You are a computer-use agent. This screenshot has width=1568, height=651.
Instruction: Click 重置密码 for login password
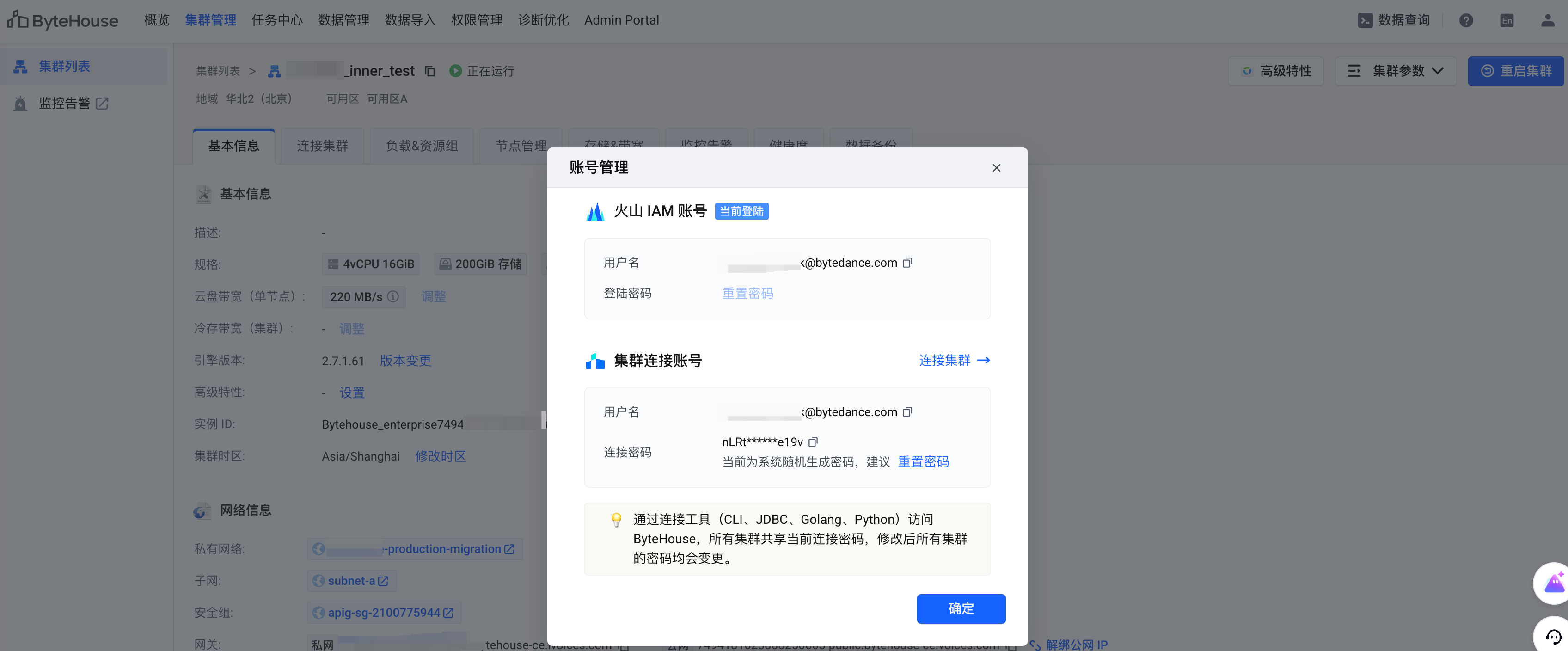pos(747,294)
